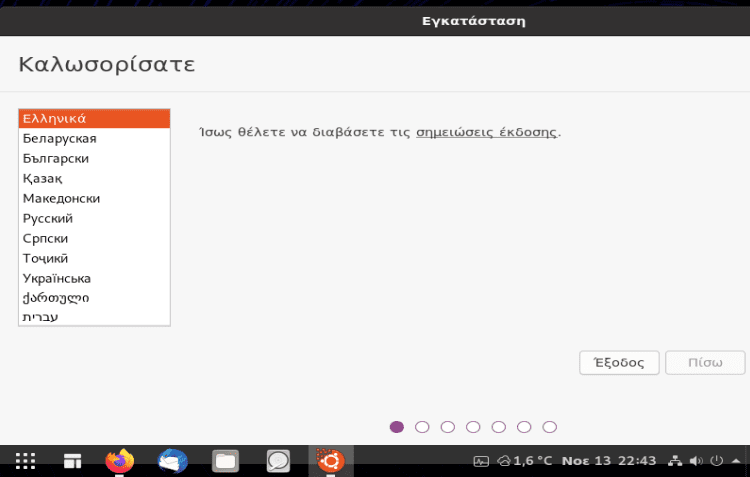Viewport: 750px width, 477px height.
Task: Click the Έξοδος quit button
Action: click(619, 363)
